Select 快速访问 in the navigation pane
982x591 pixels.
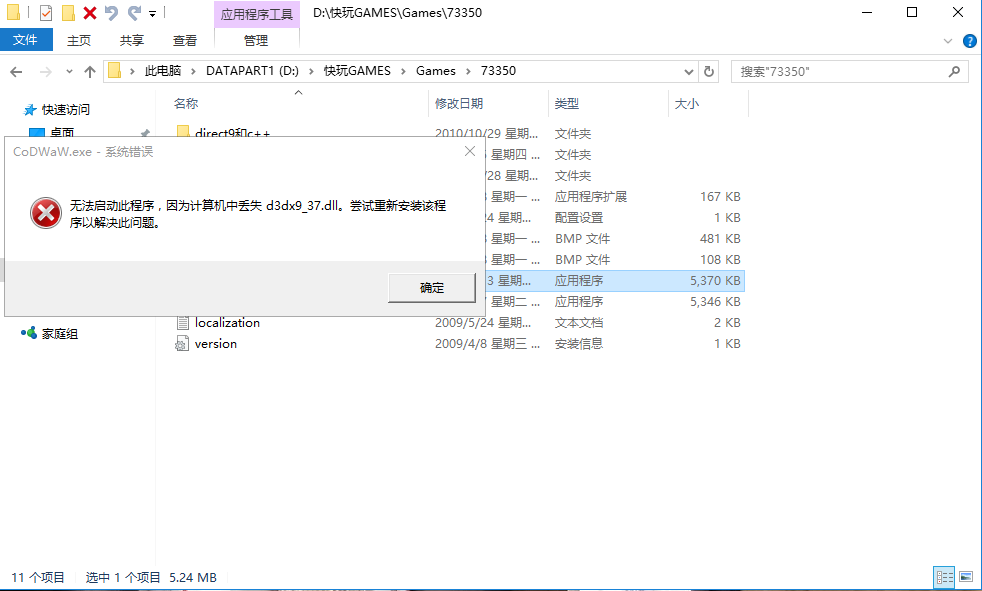[66, 110]
